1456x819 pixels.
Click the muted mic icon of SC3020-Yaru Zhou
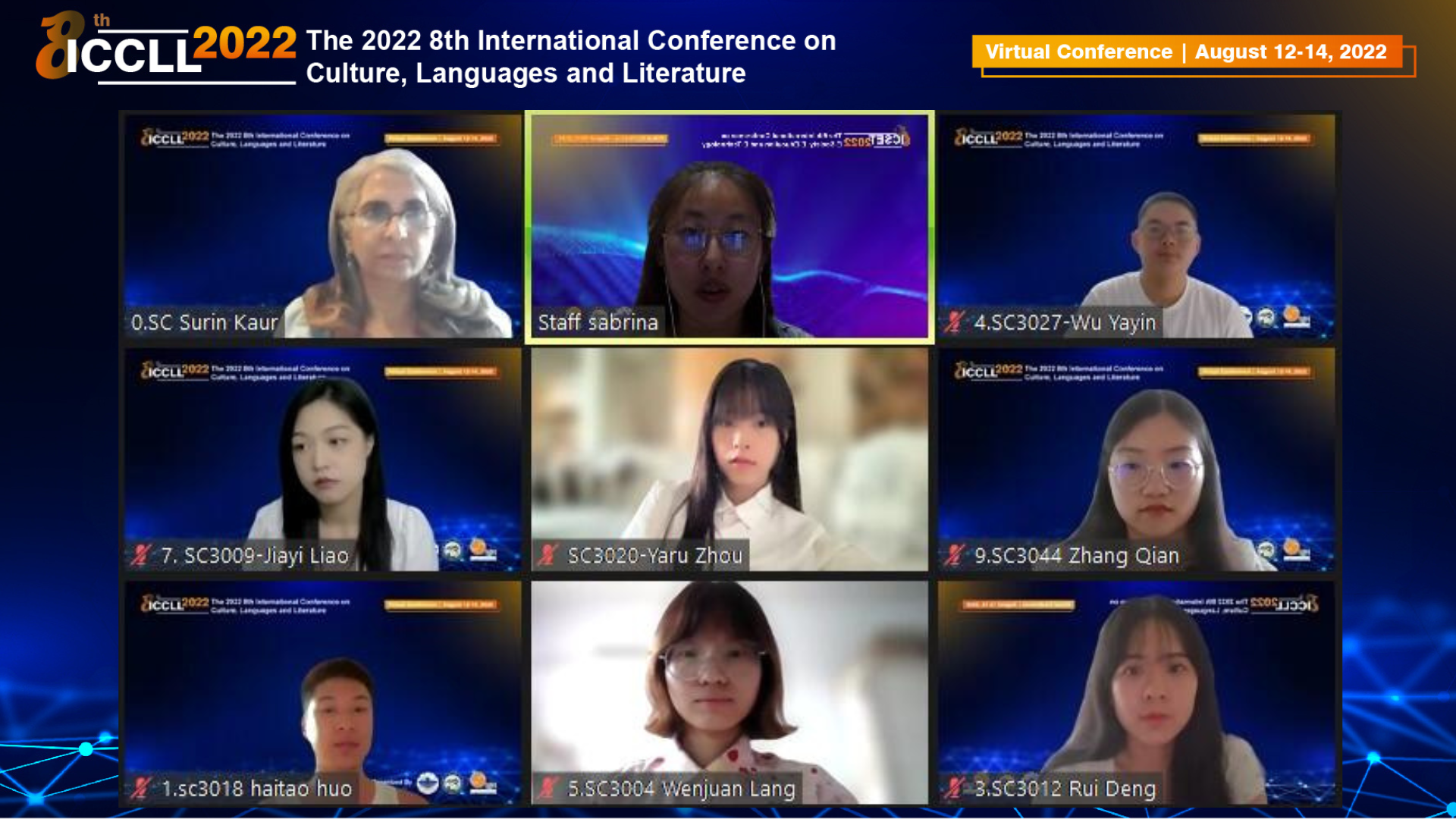click(547, 556)
